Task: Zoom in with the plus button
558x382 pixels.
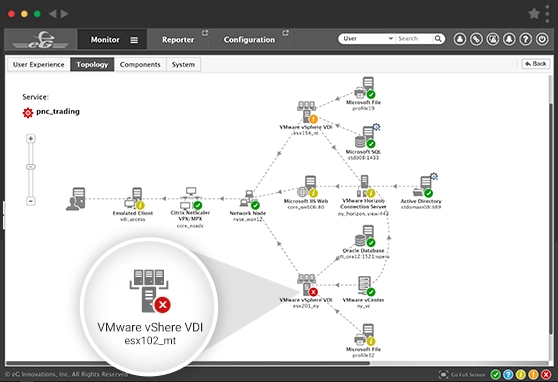Action: pos(31,138)
